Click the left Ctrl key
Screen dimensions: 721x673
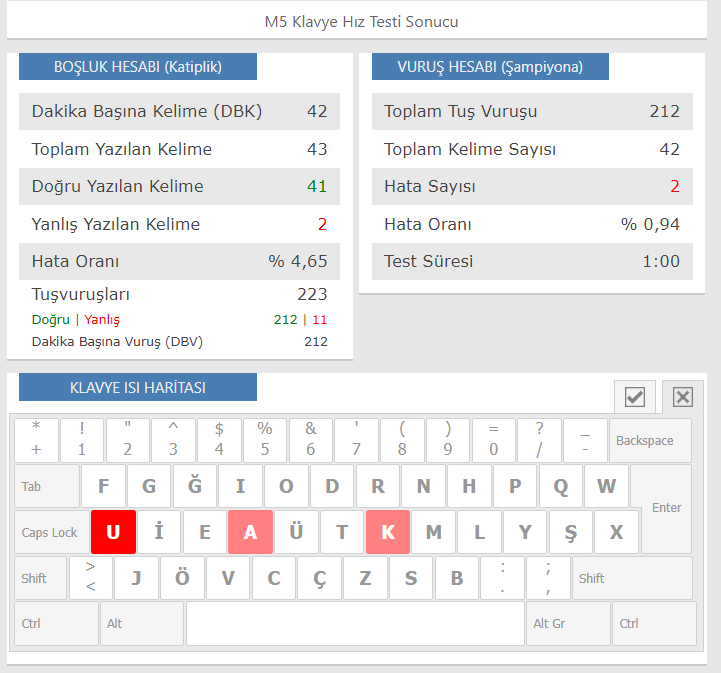(x=56, y=623)
